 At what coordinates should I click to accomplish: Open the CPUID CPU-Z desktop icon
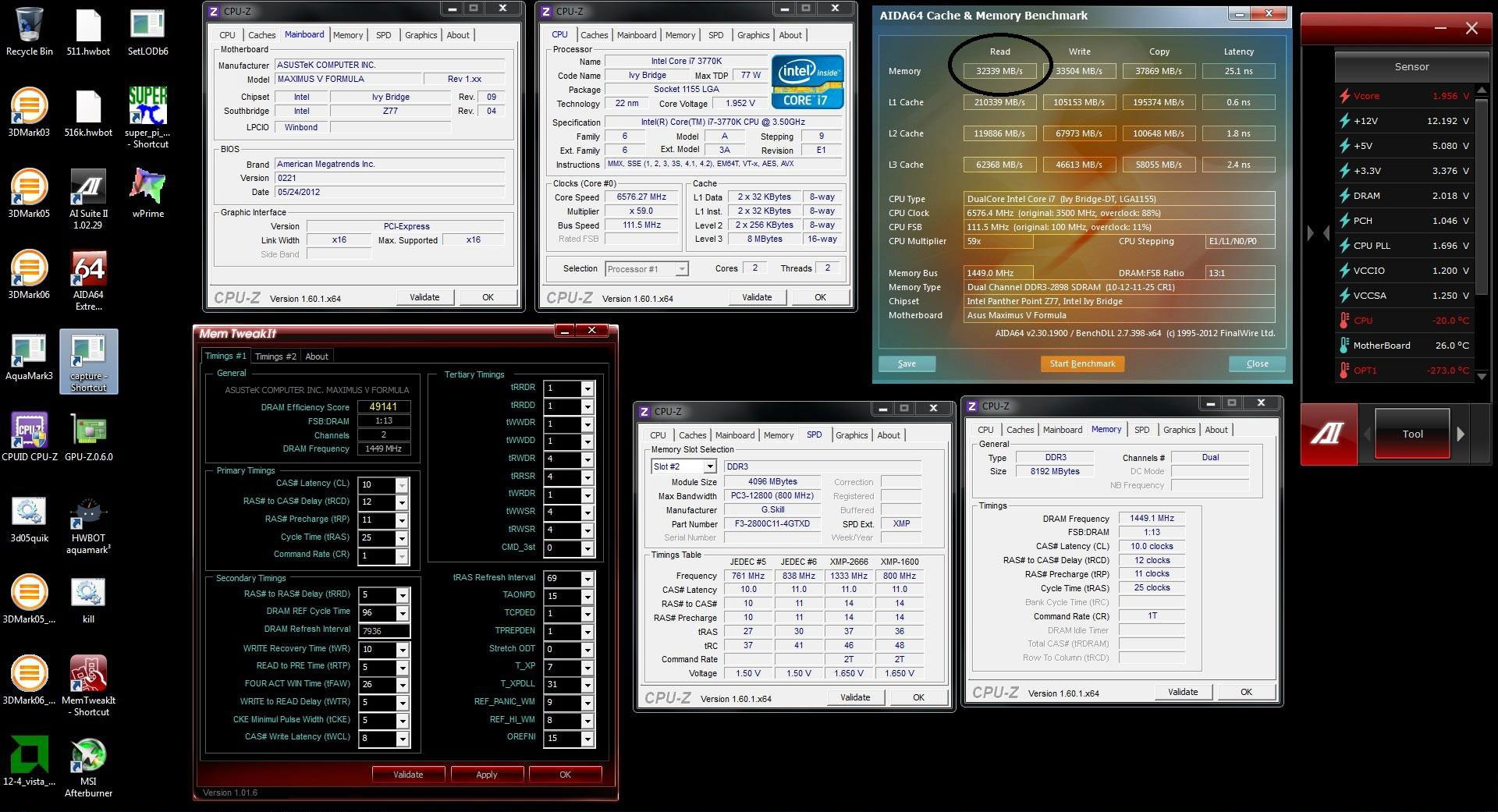point(29,437)
